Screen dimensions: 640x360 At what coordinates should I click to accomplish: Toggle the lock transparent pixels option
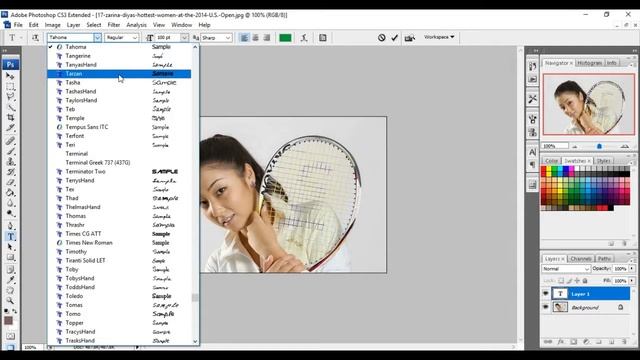pos(561,281)
